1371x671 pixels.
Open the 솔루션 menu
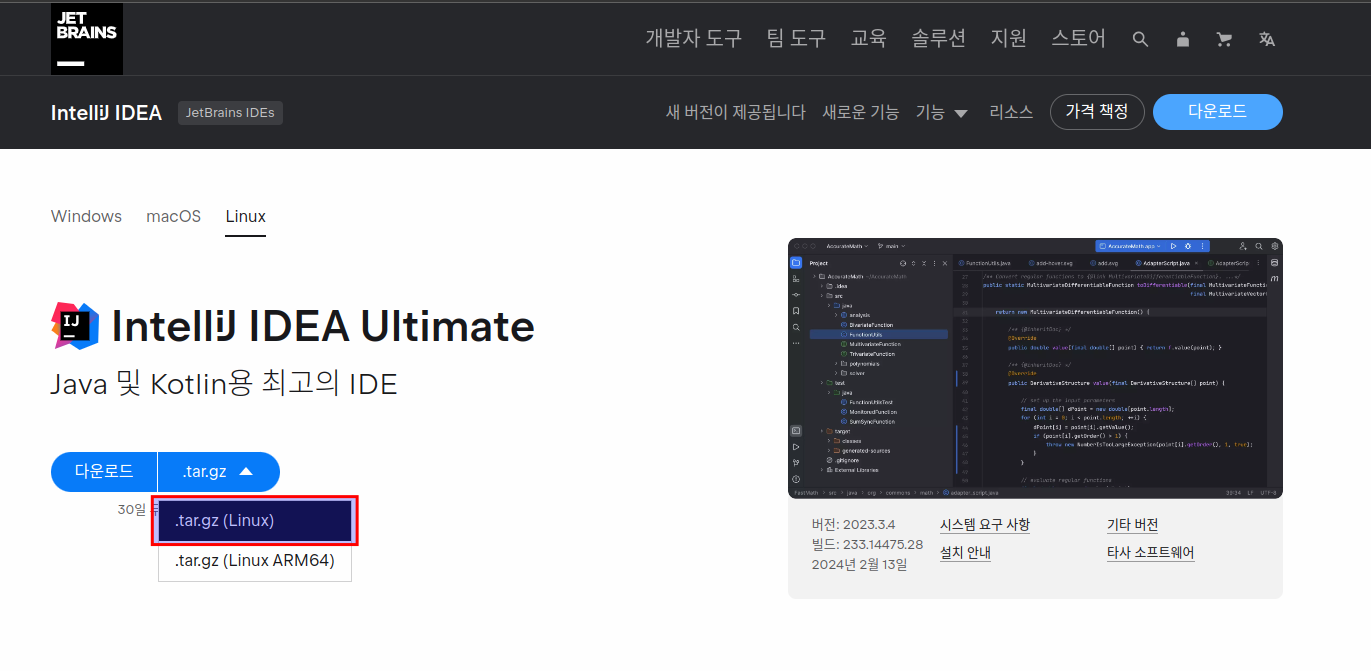[x=938, y=39]
